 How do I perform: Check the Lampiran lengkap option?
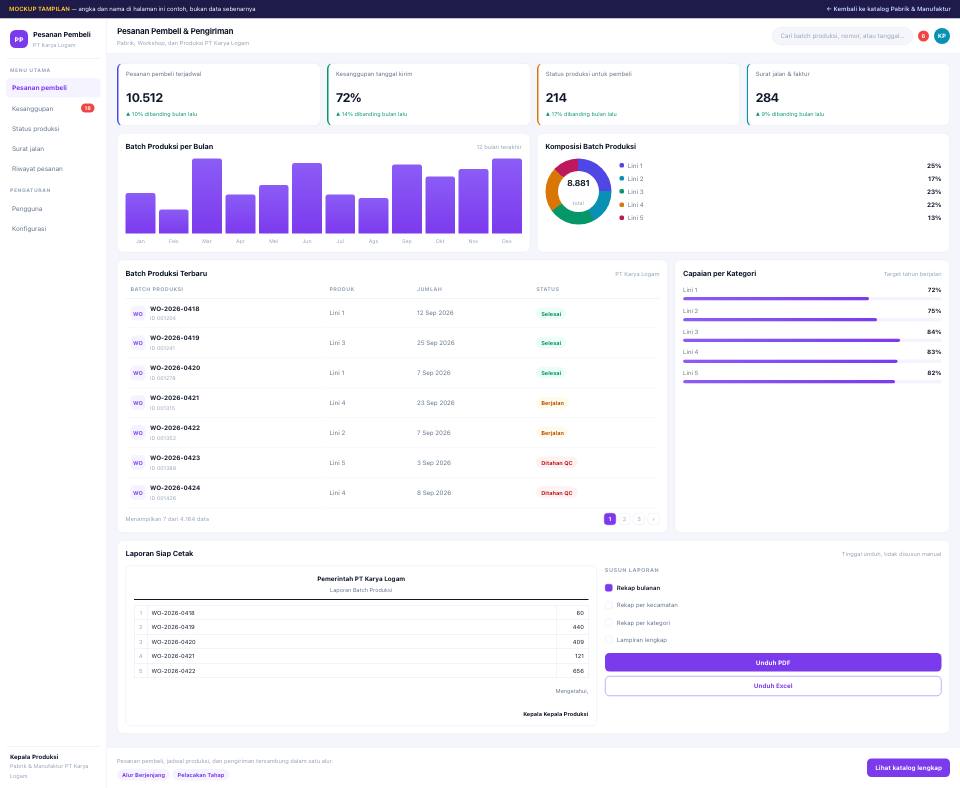tap(609, 640)
